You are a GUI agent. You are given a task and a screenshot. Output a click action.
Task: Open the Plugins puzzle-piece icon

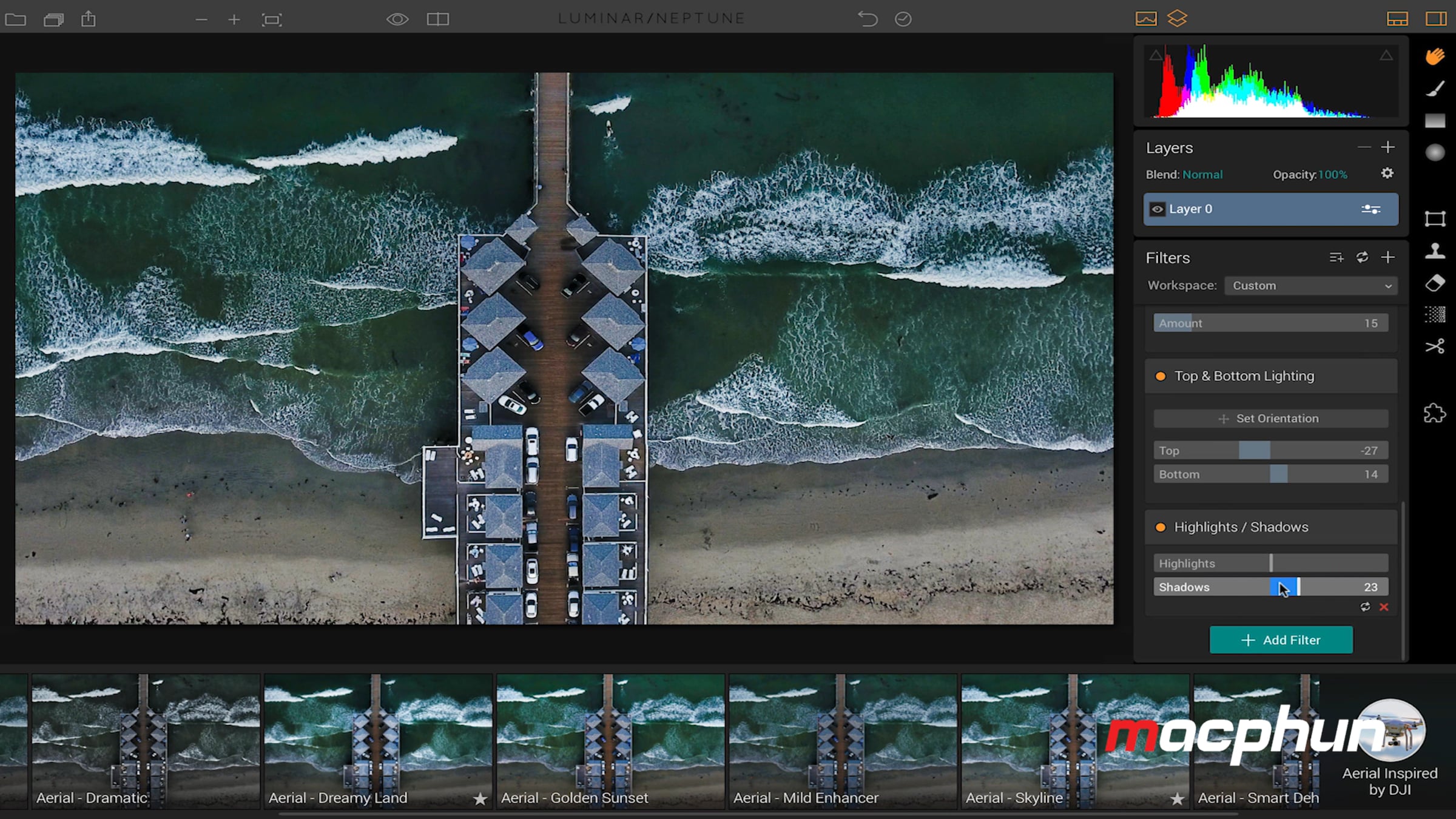pyautogui.click(x=1435, y=414)
